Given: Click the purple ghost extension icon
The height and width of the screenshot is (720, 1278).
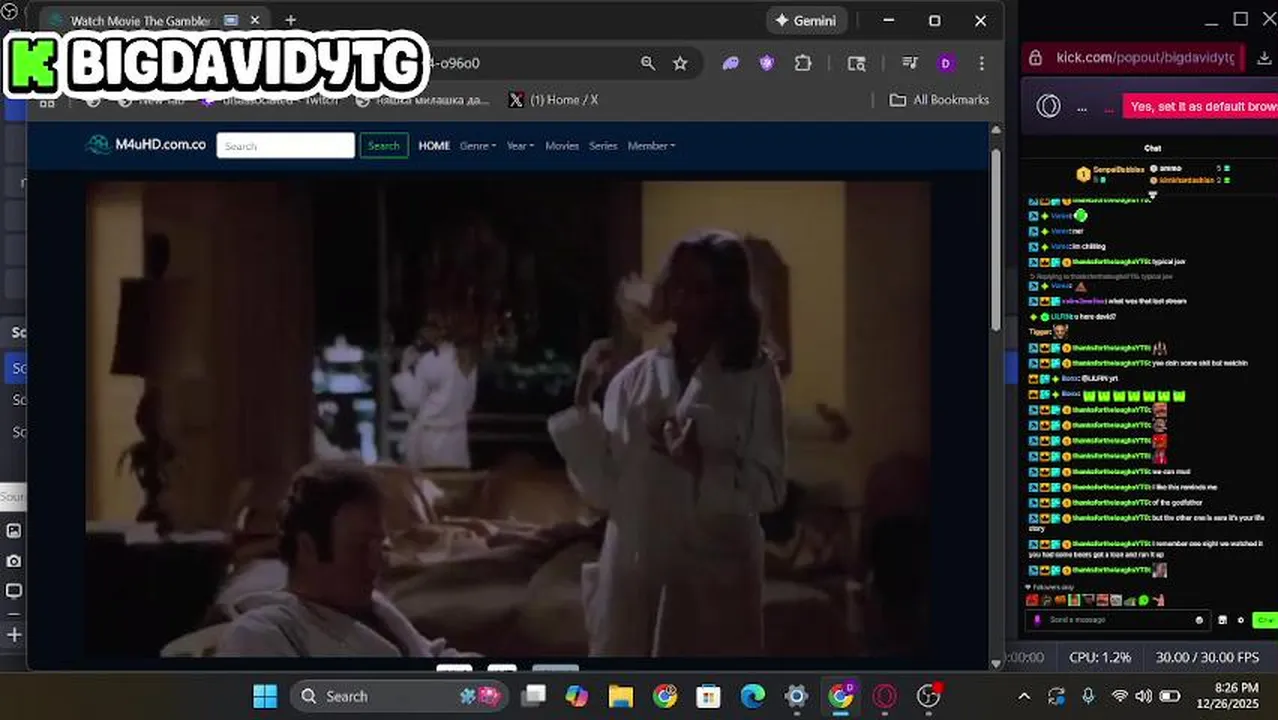Looking at the screenshot, I should pyautogui.click(x=731, y=63).
